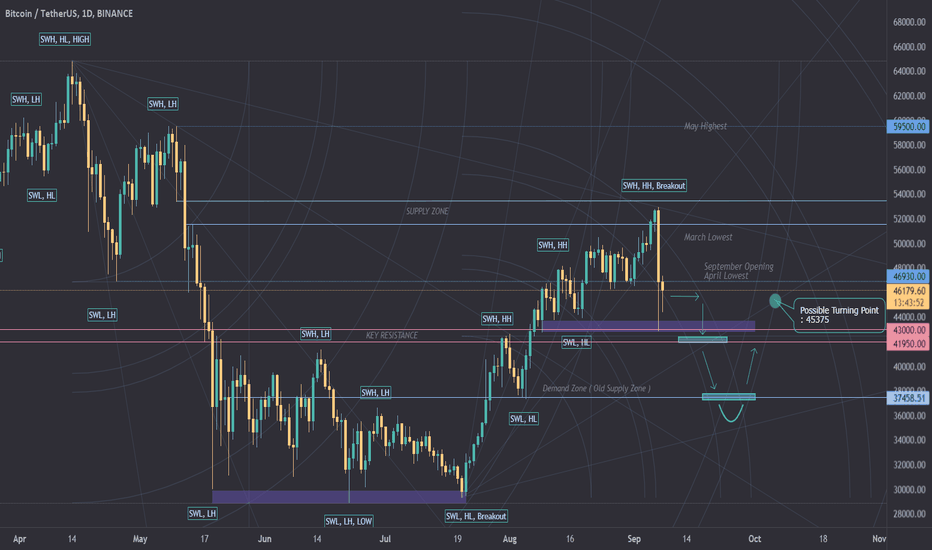932x550 pixels.
Task: Click 'Apr' on the time axis
Action: point(19,539)
